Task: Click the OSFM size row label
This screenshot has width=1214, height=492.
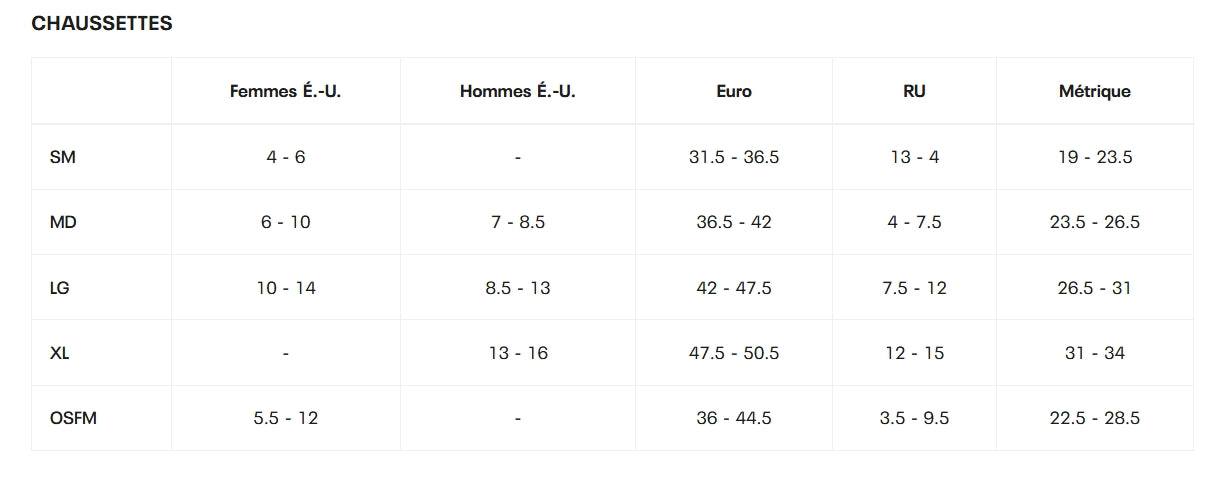Action: pos(73,418)
